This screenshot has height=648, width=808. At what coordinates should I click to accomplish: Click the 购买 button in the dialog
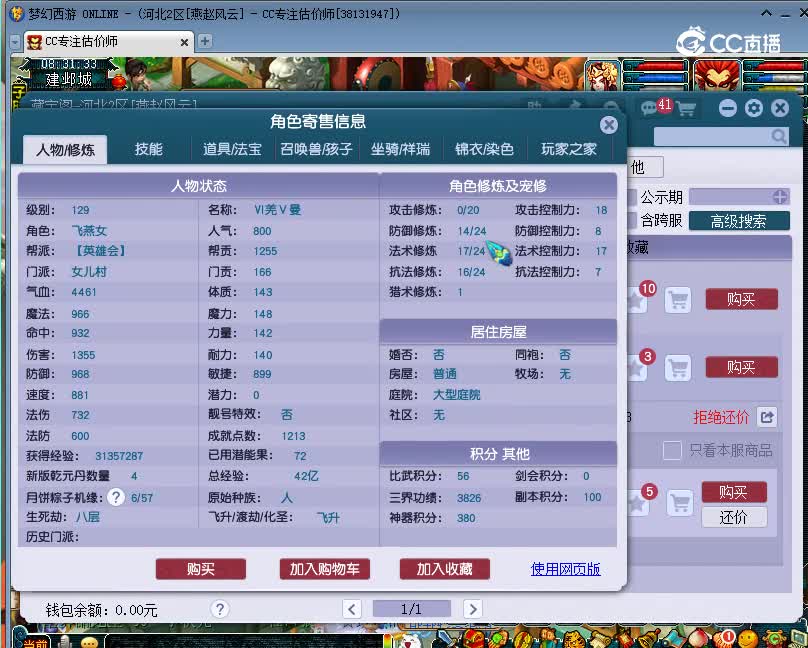click(200, 569)
